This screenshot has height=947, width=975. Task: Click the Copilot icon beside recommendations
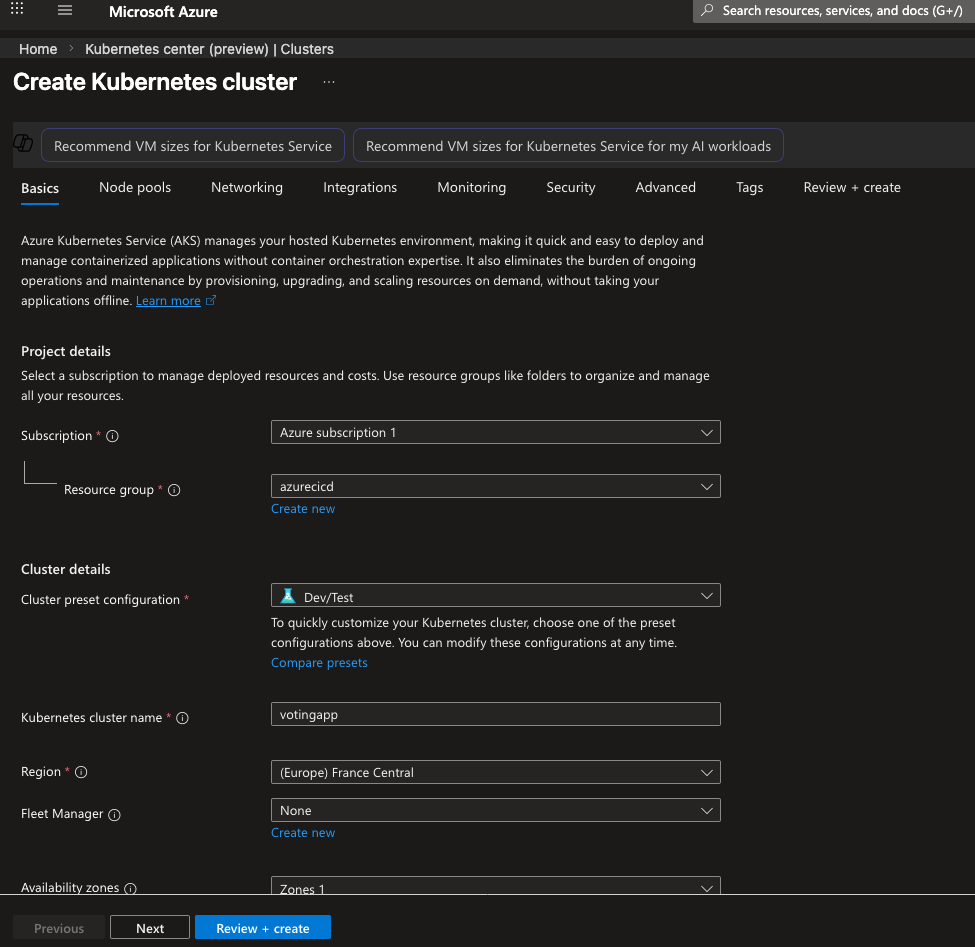point(23,144)
